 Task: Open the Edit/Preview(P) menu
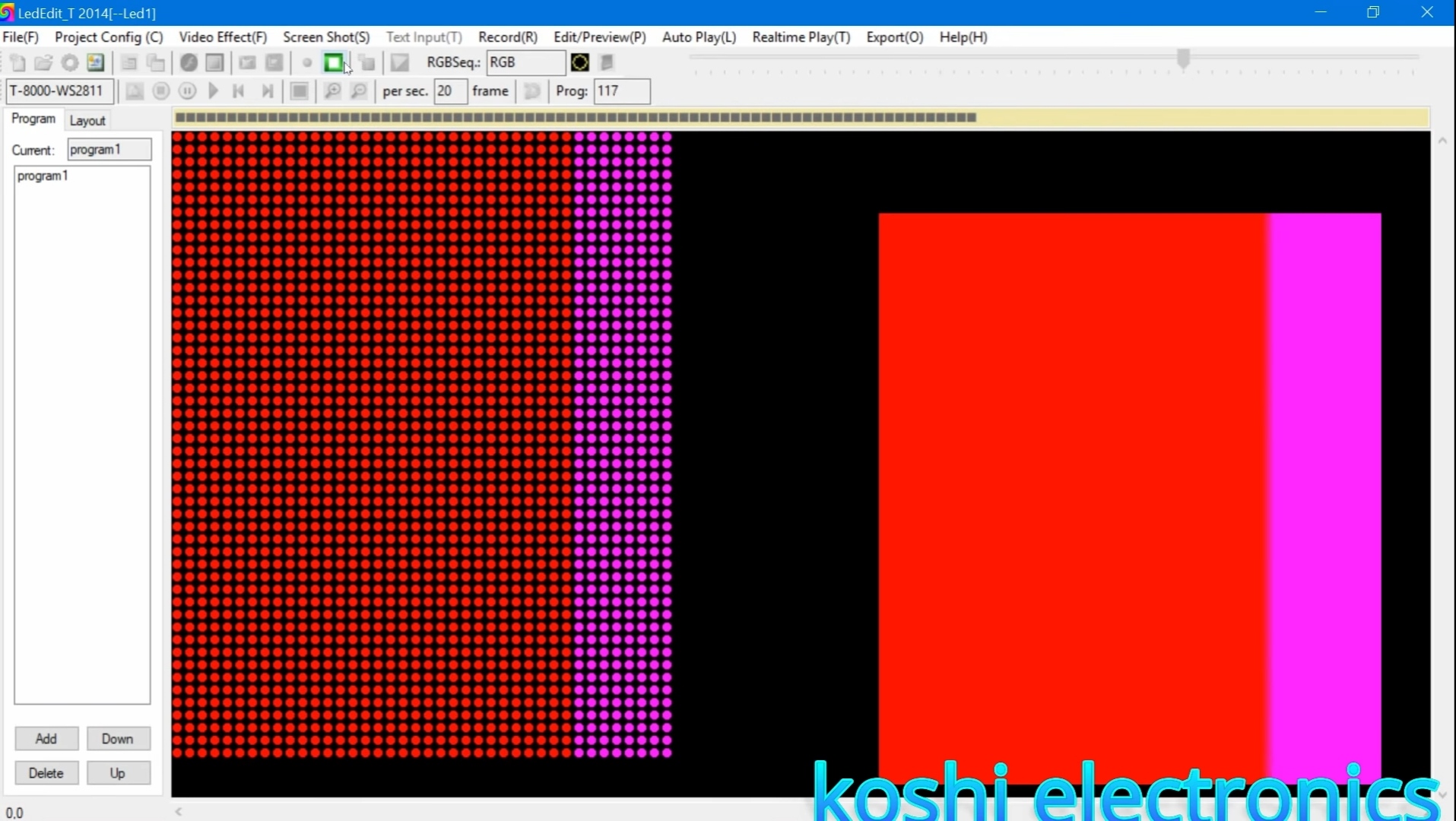(x=600, y=37)
